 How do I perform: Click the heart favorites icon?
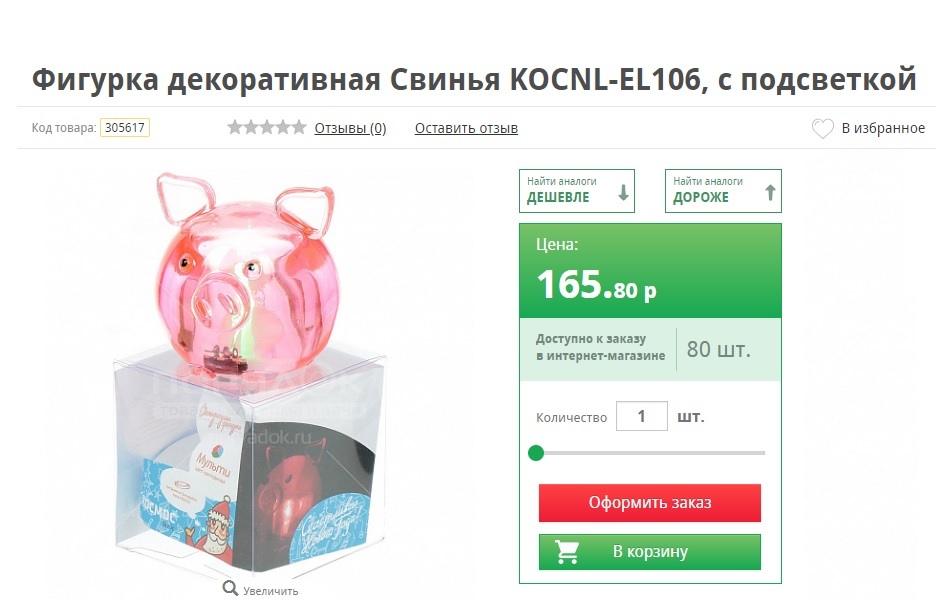pyautogui.click(x=823, y=128)
